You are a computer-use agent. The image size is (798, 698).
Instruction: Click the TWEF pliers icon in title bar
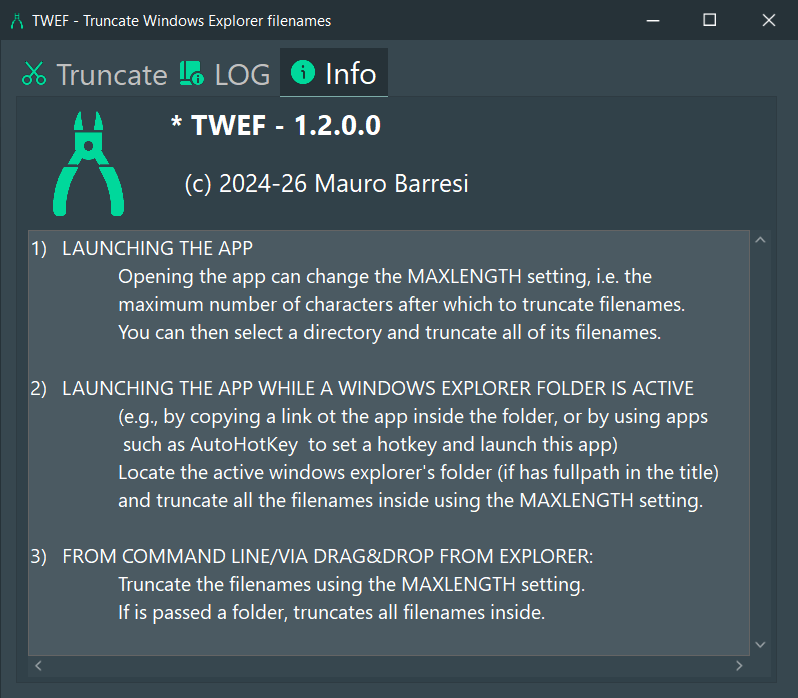point(17,21)
